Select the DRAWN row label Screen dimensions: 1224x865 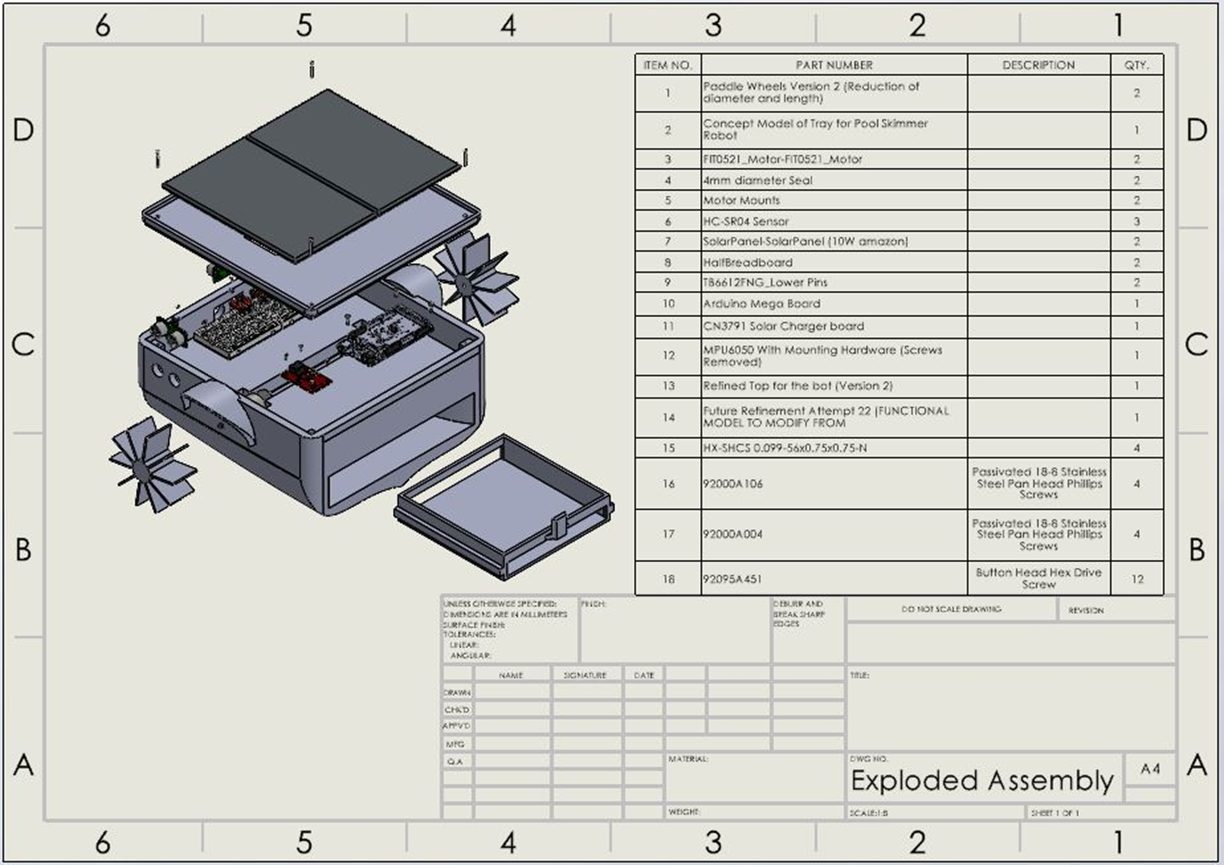tap(457, 692)
